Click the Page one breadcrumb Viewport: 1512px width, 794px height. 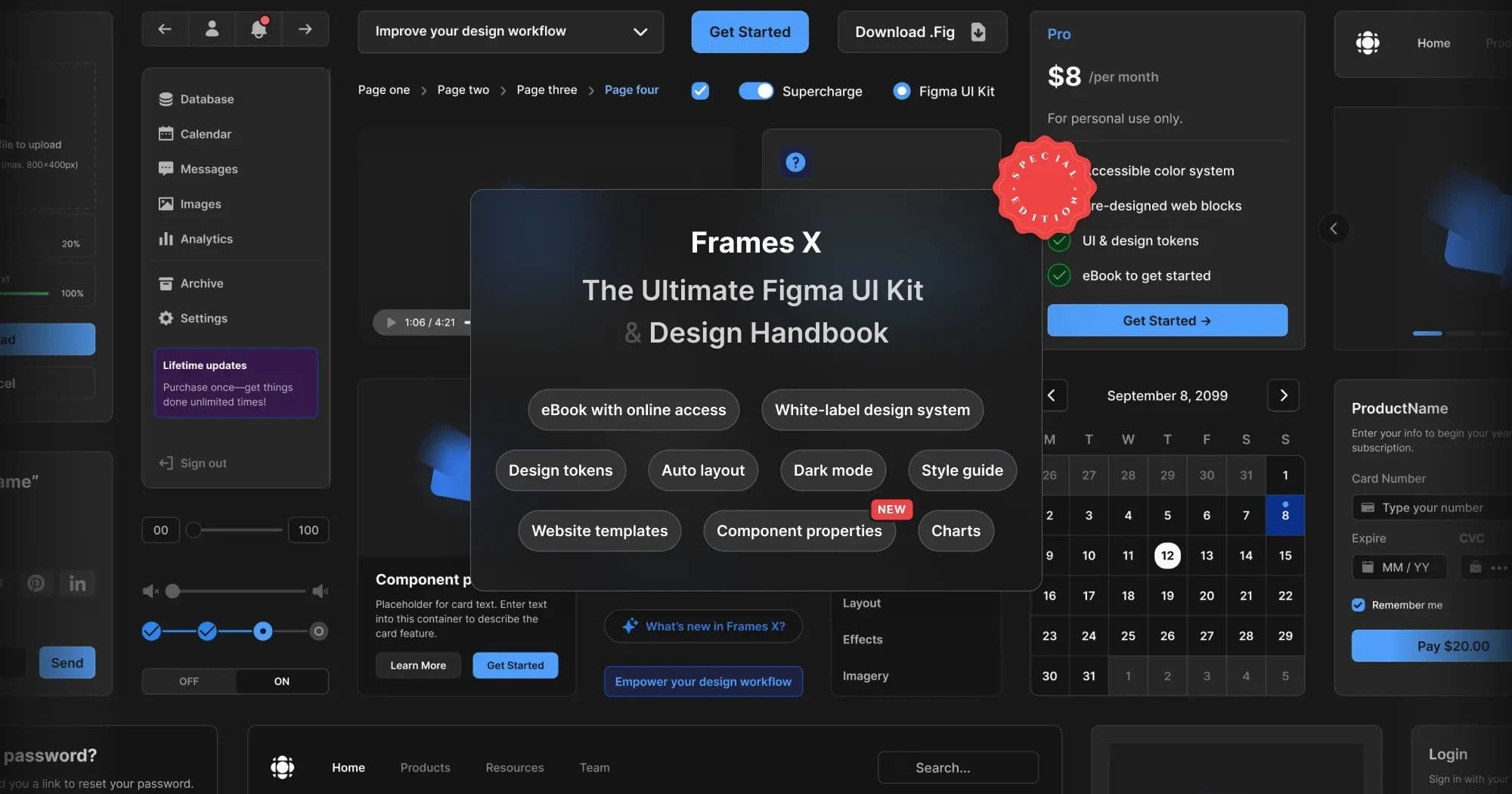[x=384, y=90]
